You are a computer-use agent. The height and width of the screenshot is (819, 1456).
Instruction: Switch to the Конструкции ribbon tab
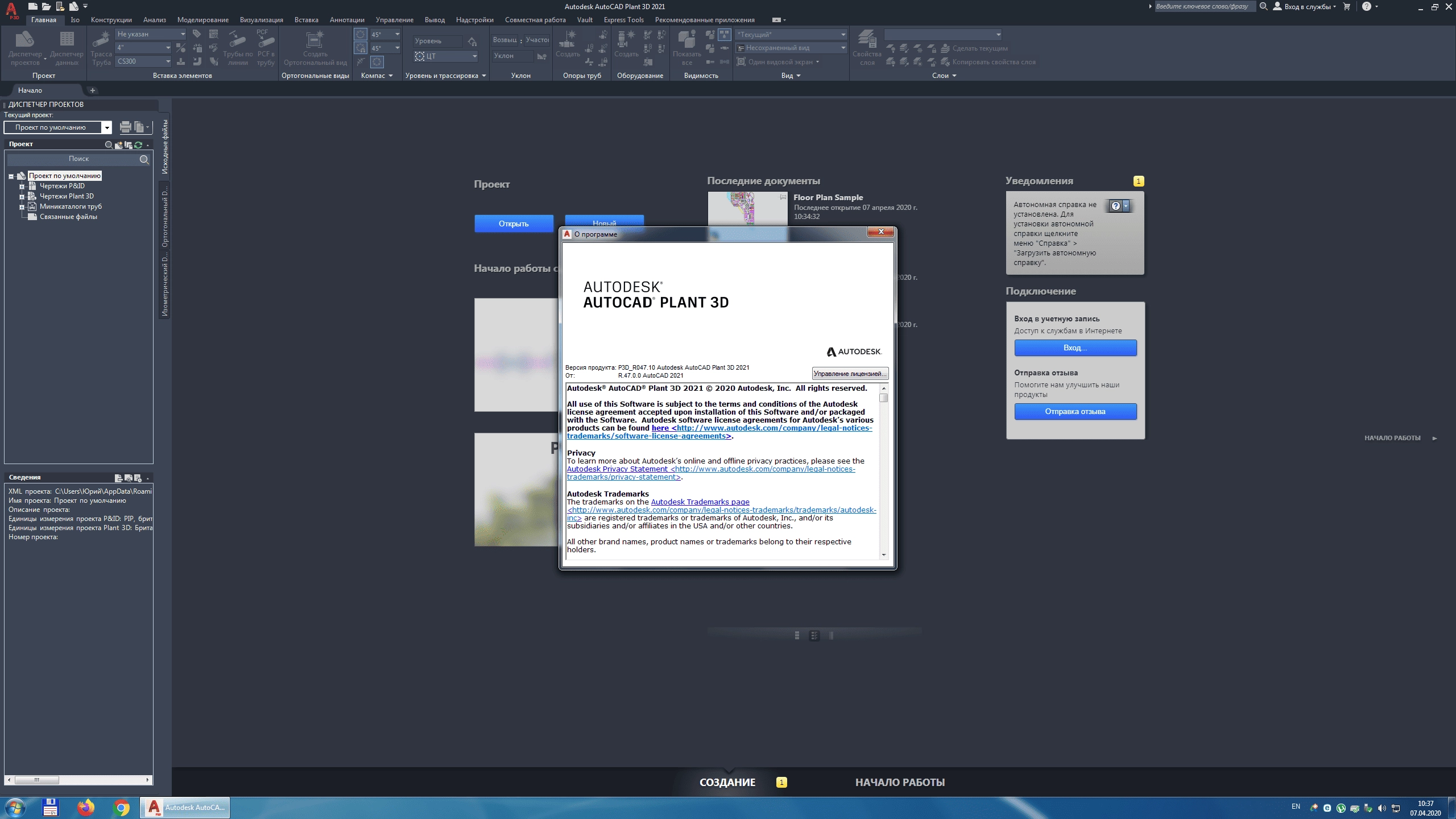pos(111,20)
